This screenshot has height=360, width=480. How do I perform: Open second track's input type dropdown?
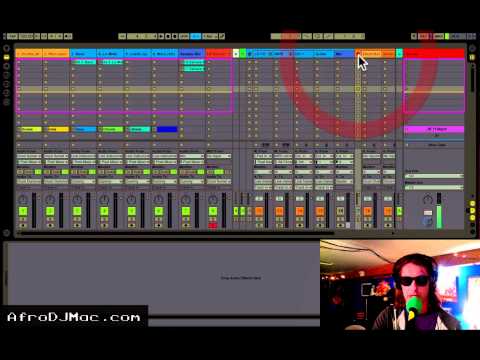tap(56, 156)
